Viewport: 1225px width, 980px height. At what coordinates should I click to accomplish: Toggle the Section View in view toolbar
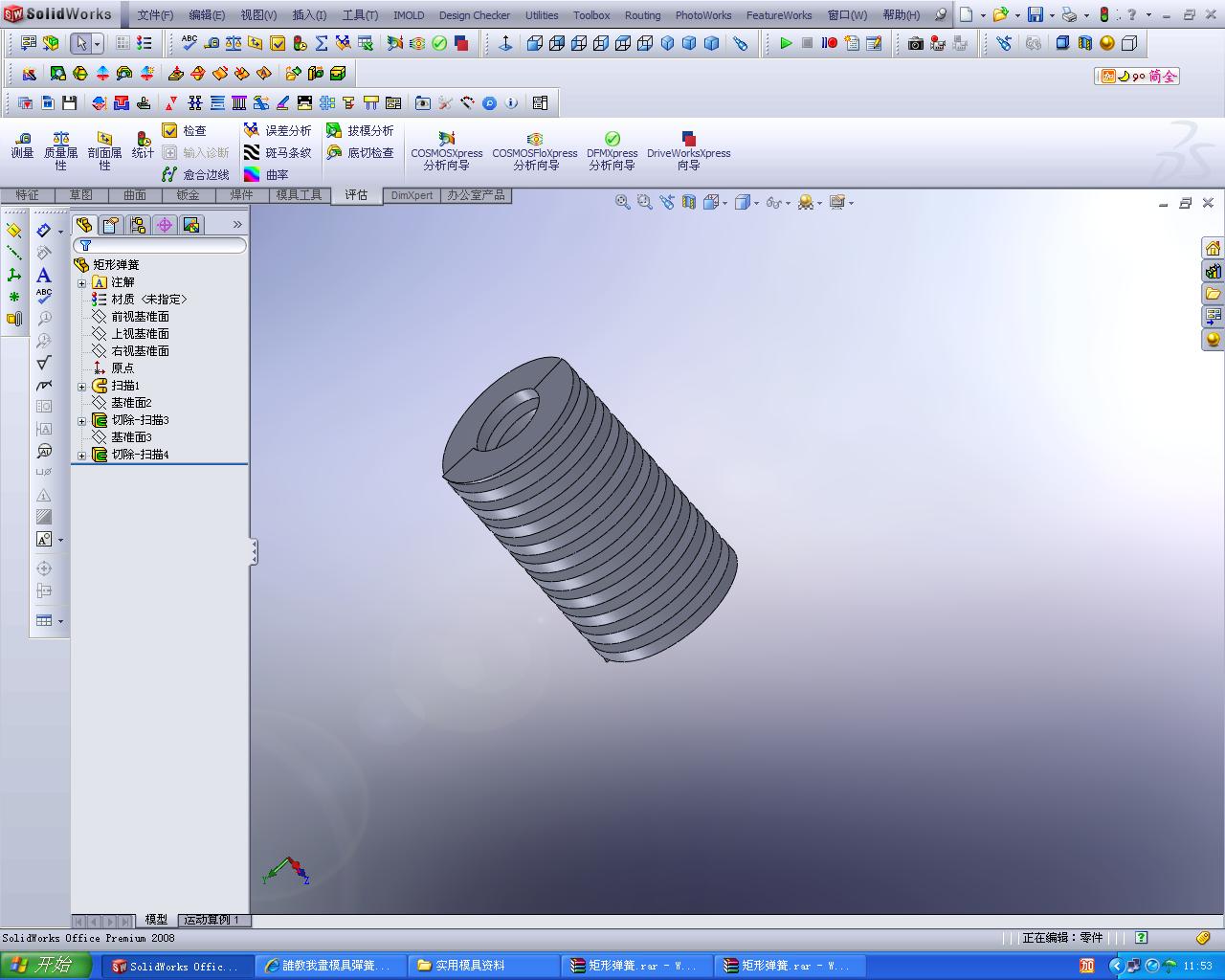coord(689,202)
